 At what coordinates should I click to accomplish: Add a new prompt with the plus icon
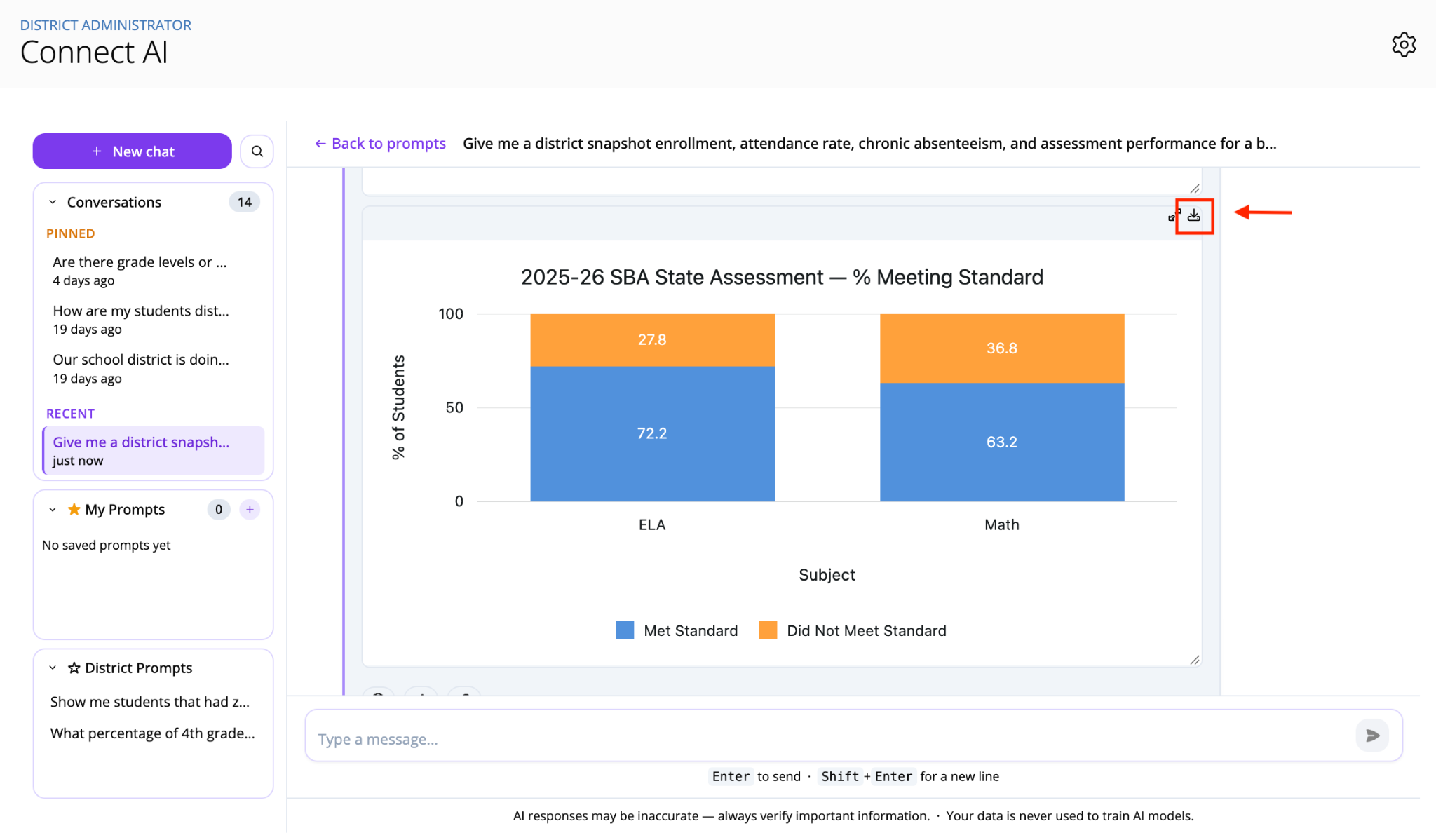[x=250, y=510]
